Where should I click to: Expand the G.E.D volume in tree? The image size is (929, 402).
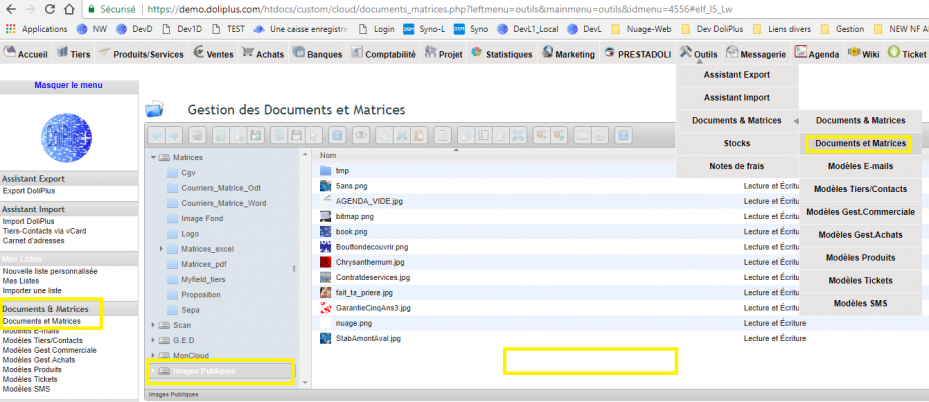point(153,340)
